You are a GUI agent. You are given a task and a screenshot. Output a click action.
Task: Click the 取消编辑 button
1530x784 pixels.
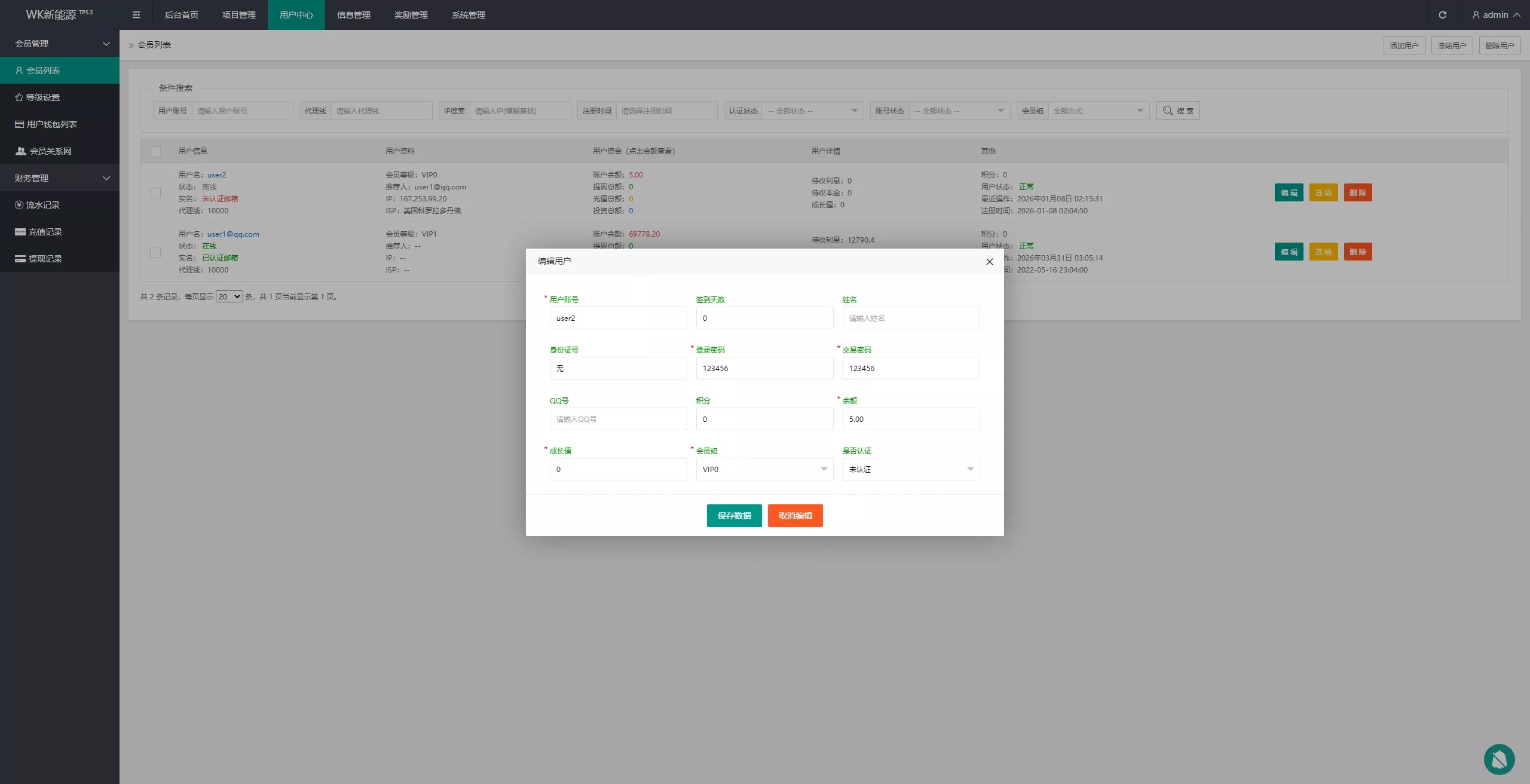(x=795, y=516)
